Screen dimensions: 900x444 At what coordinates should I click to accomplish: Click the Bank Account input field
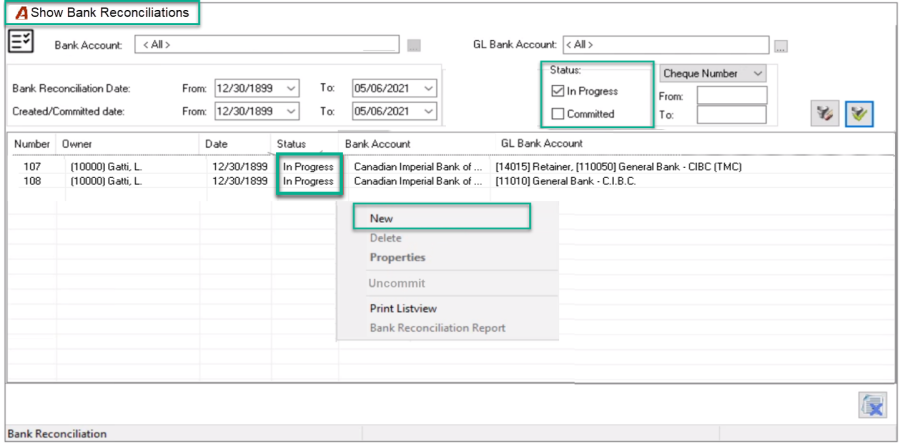point(267,45)
